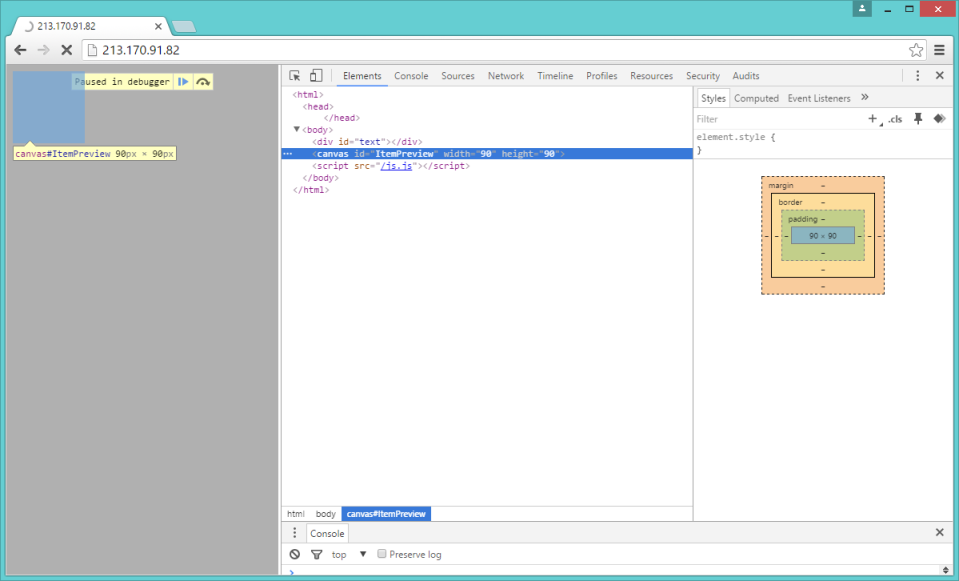This screenshot has height=581, width=959.
Task: Open the Chrome hamburger menu
Action: pos(939,50)
